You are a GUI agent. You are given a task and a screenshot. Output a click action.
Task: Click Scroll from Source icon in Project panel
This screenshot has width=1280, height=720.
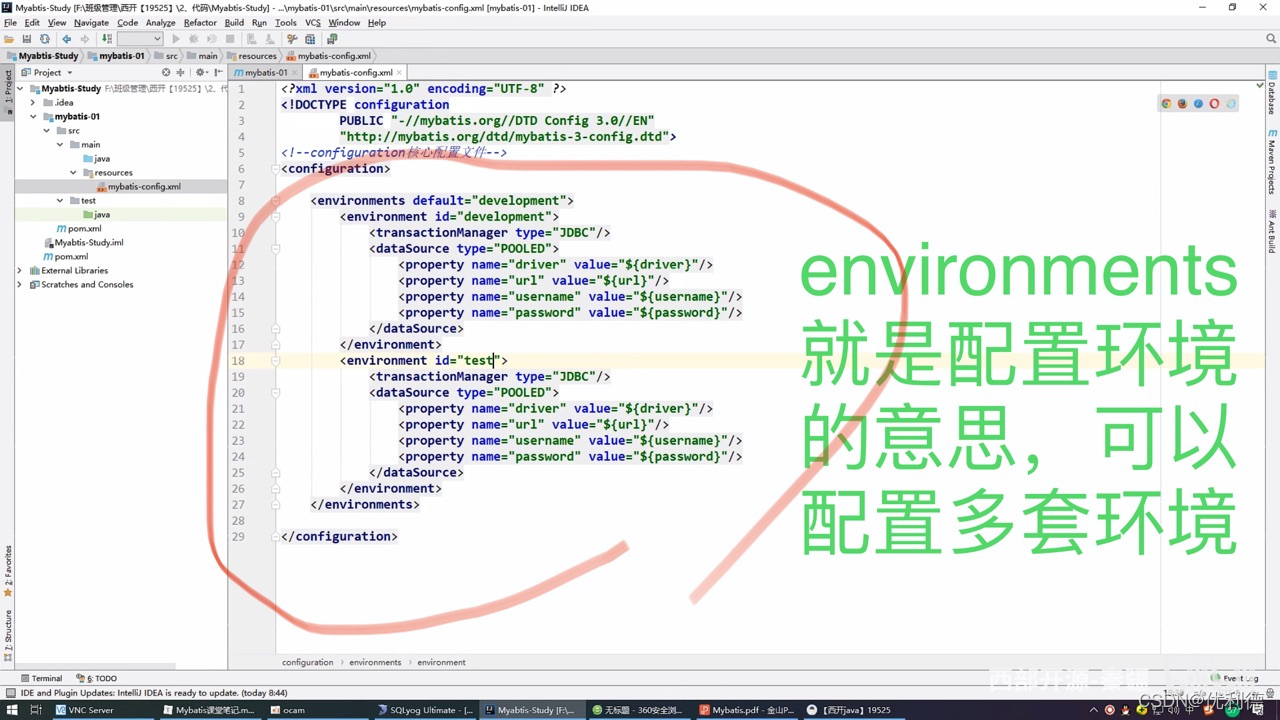166,72
